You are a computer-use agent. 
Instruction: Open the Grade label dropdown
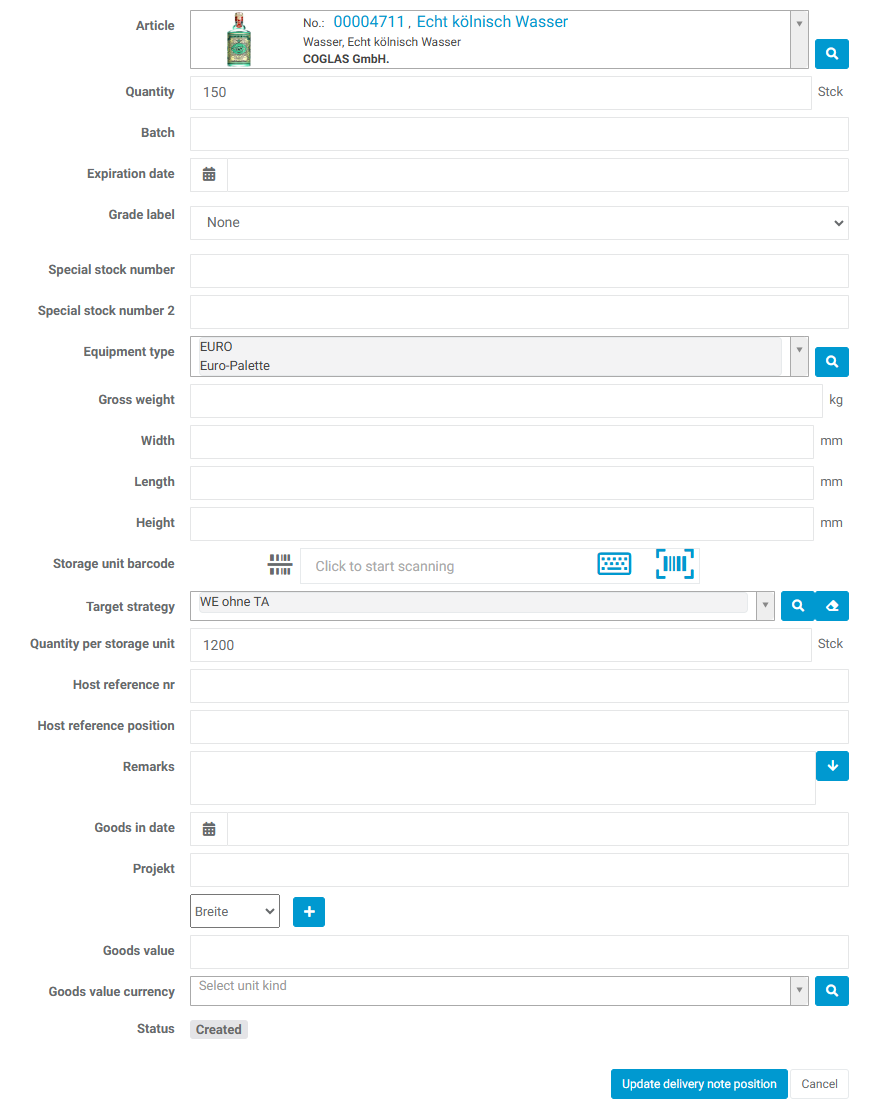tap(519, 223)
